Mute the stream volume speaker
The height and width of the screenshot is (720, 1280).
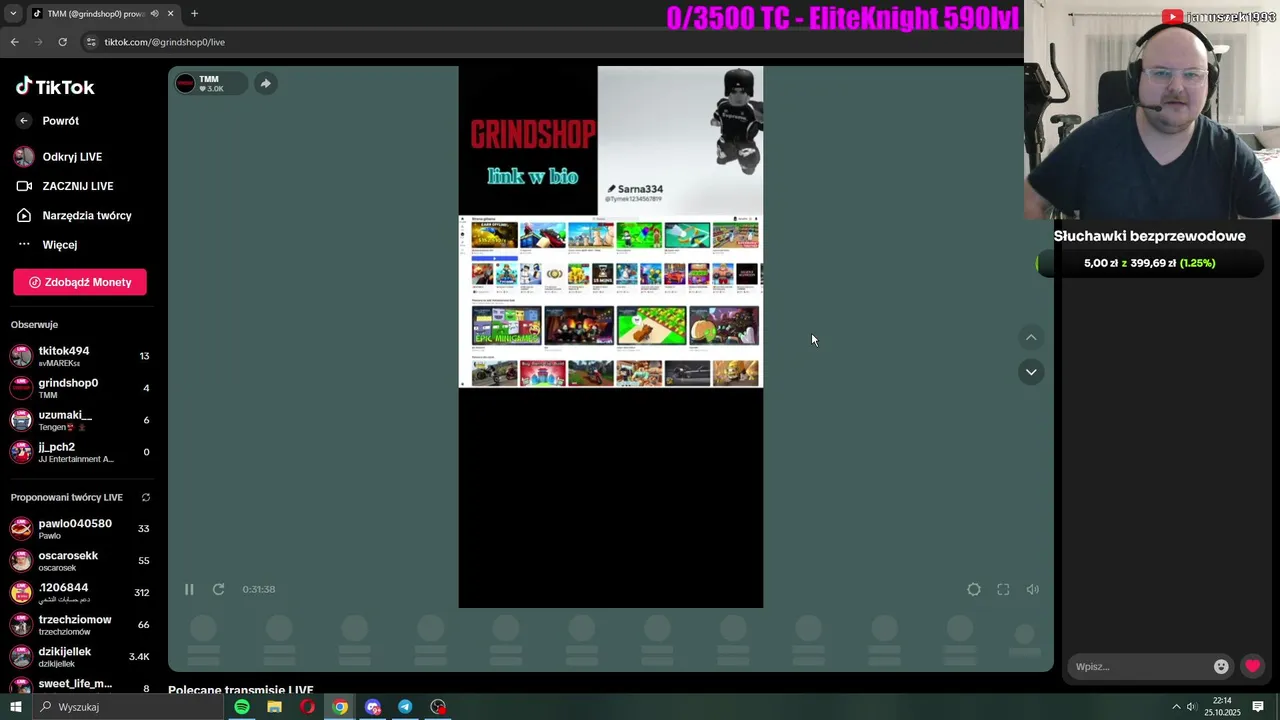(x=1033, y=589)
